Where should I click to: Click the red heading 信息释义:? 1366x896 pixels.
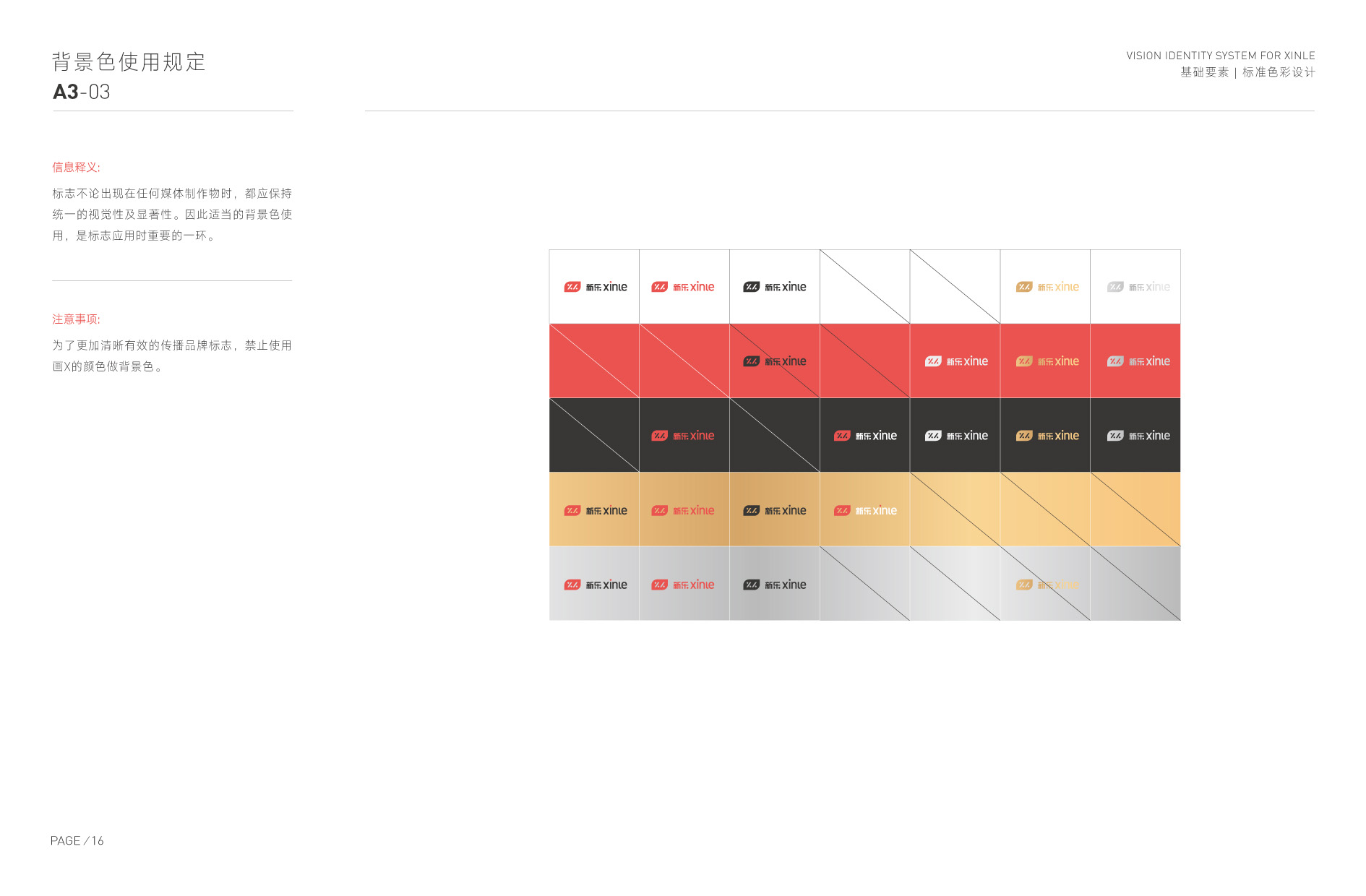click(76, 167)
